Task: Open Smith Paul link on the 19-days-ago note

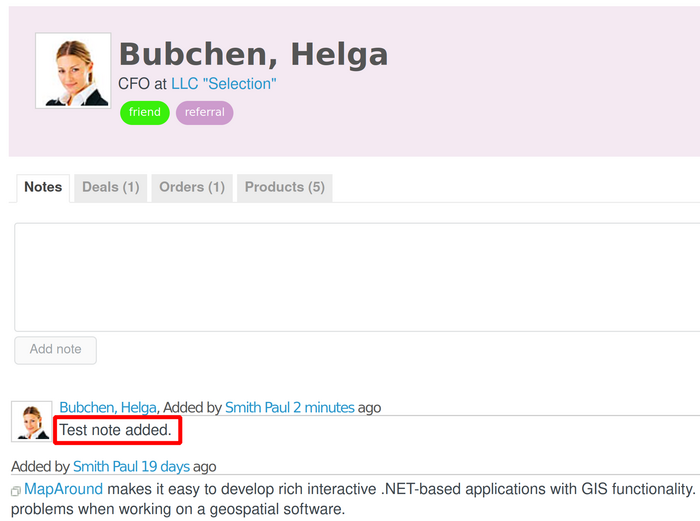Action: click(x=105, y=466)
